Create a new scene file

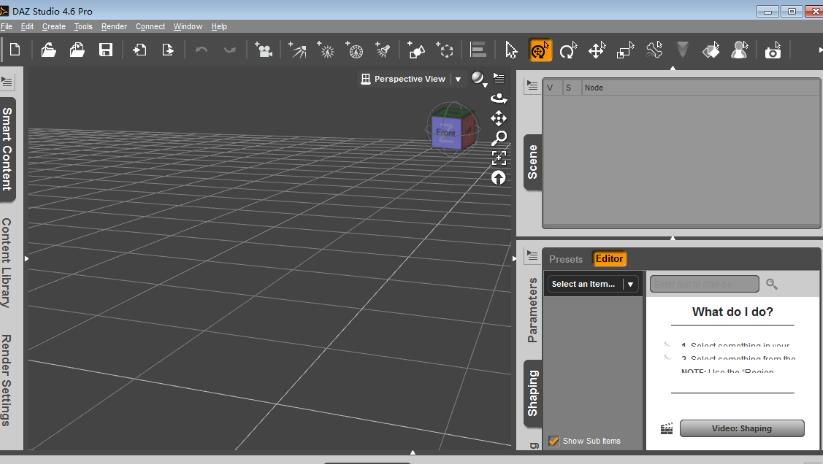15,50
